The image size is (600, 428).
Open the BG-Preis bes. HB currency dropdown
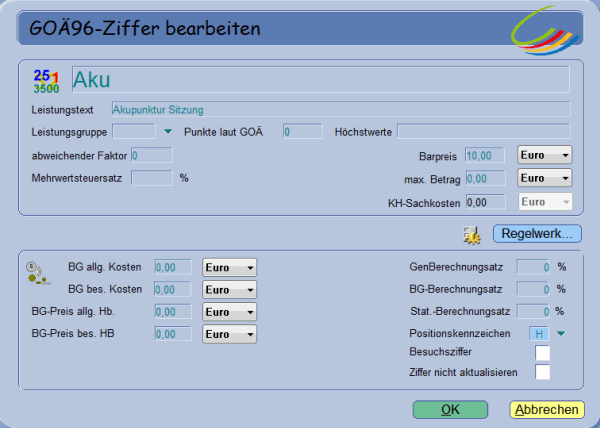click(x=229, y=333)
